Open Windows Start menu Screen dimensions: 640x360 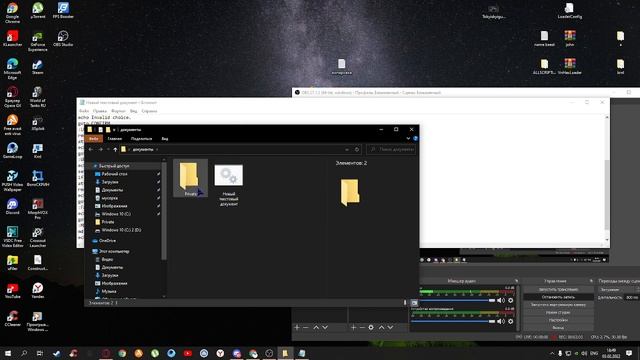(7, 353)
